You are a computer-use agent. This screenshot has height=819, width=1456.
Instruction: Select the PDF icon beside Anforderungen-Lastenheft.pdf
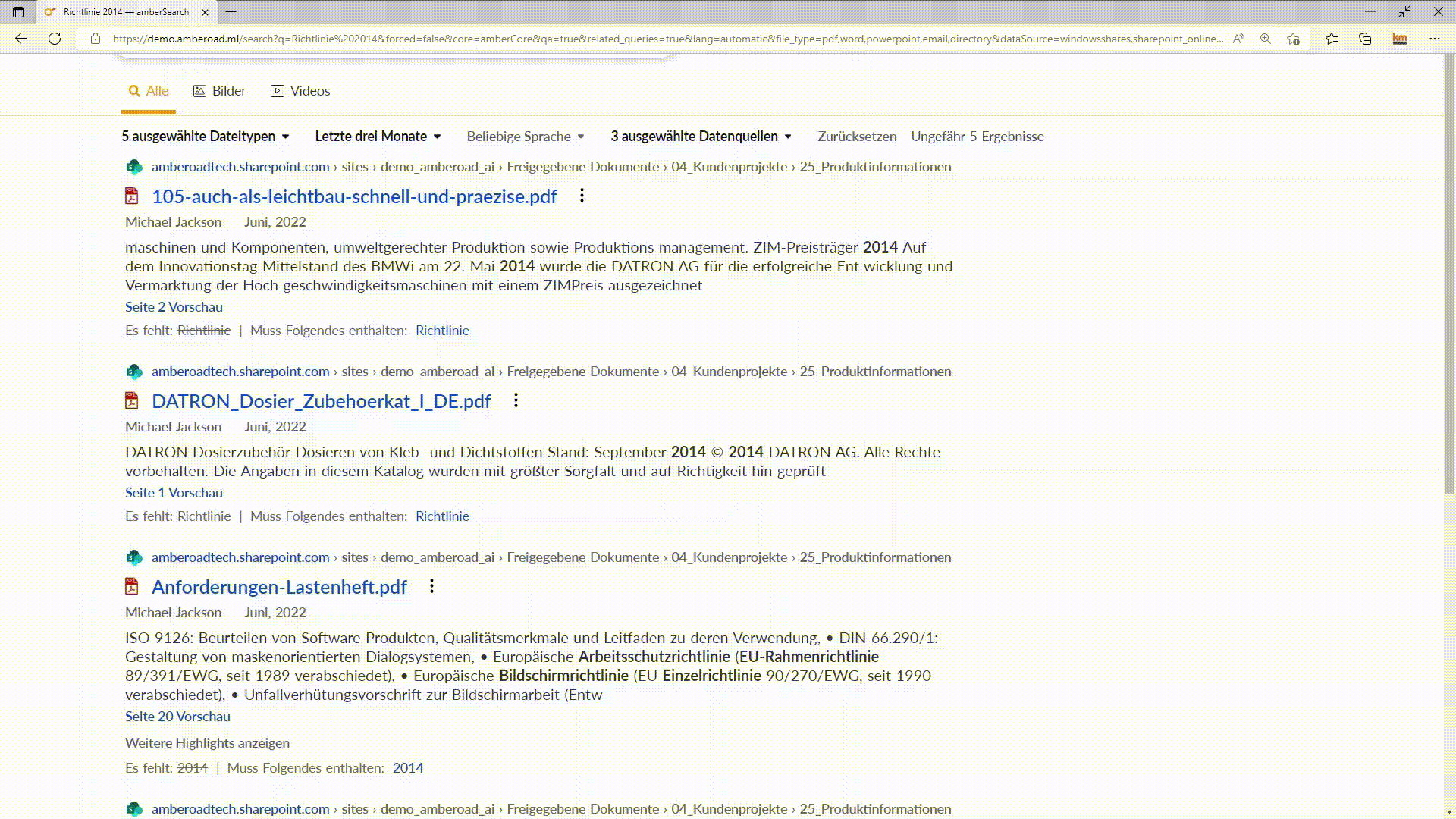tap(131, 586)
